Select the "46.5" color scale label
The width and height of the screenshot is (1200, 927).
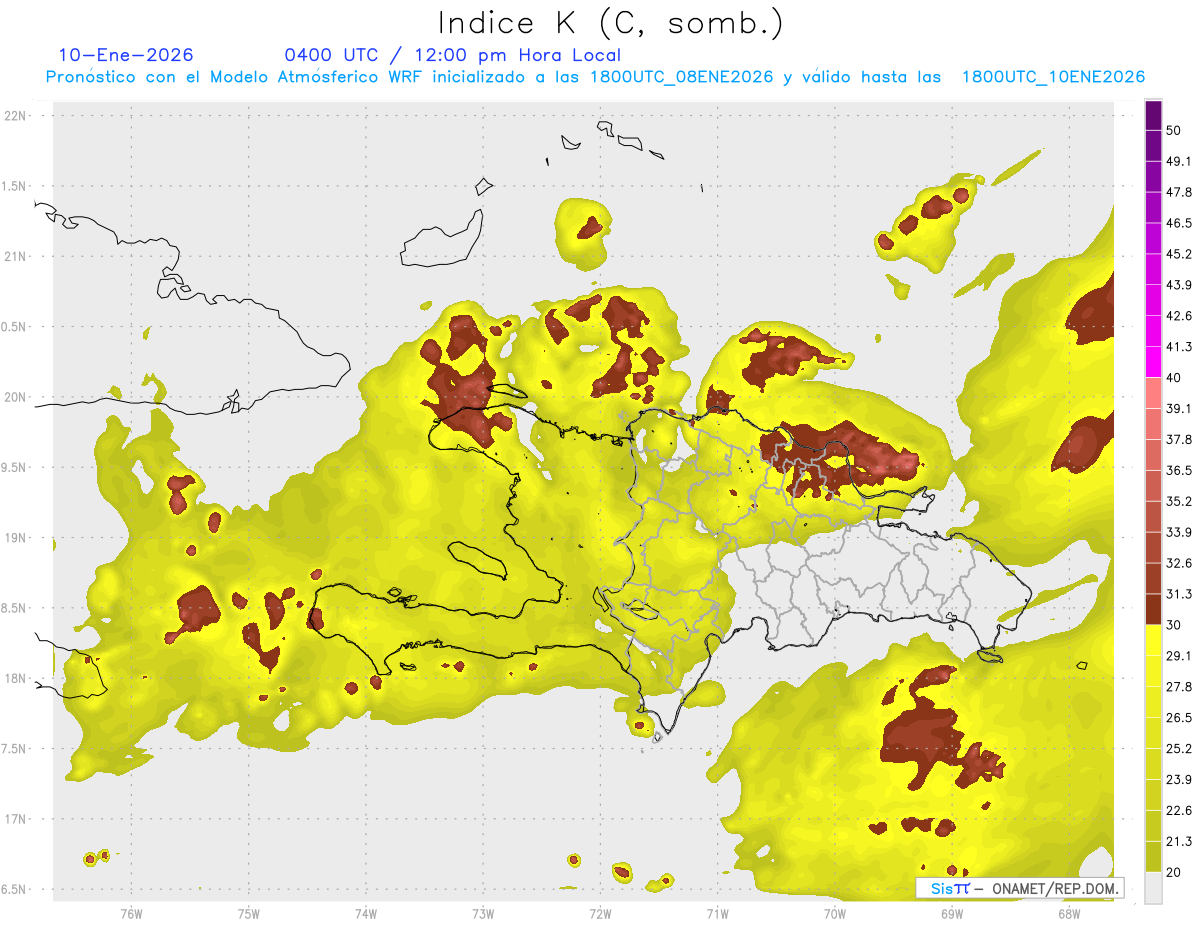(x=1180, y=223)
